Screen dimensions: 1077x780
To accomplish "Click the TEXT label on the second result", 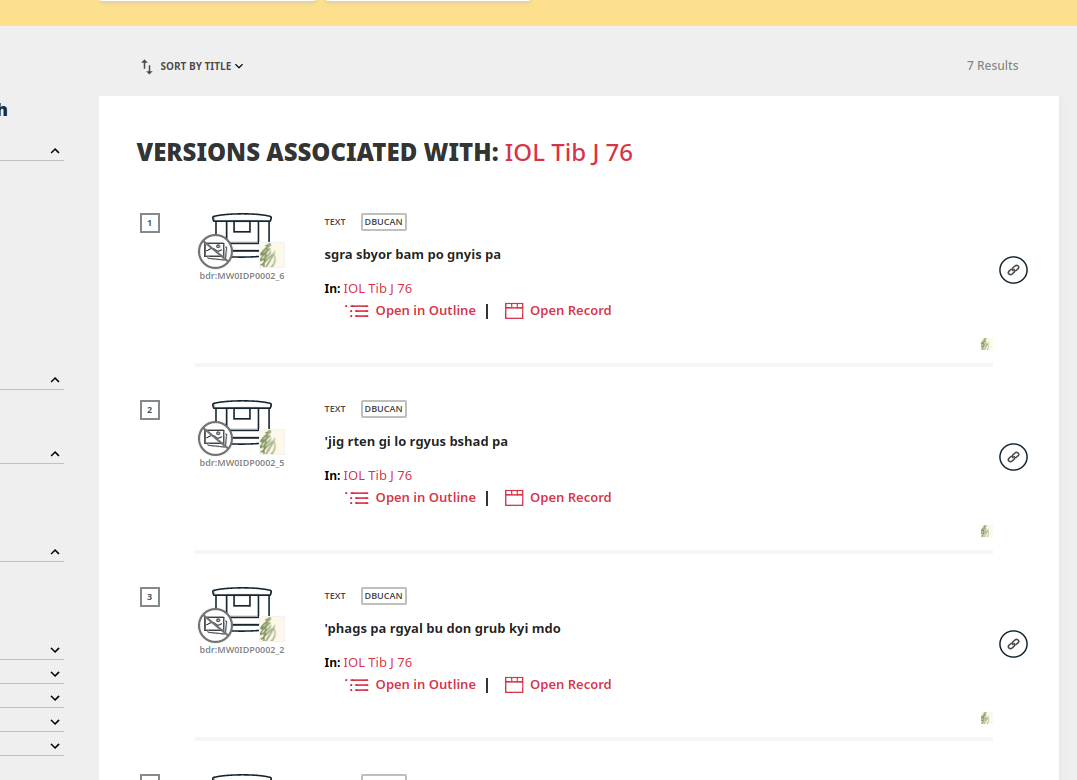I will click(x=335, y=408).
